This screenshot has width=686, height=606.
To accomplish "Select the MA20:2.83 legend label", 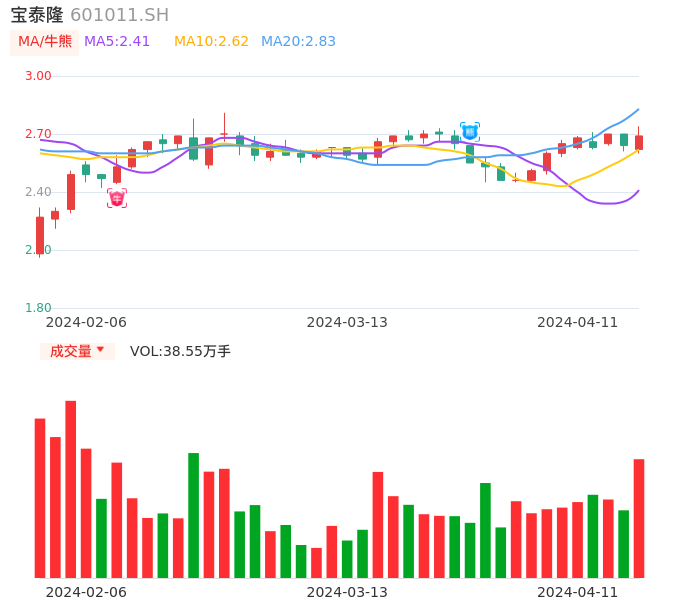I will pyautogui.click(x=298, y=42).
